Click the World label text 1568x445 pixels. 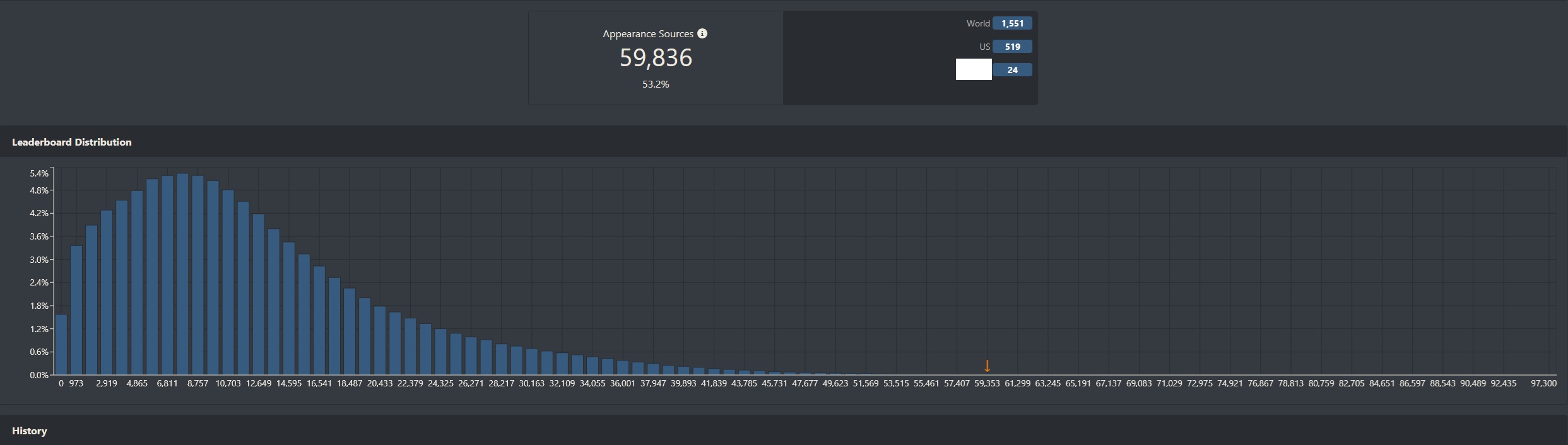pyautogui.click(x=978, y=23)
